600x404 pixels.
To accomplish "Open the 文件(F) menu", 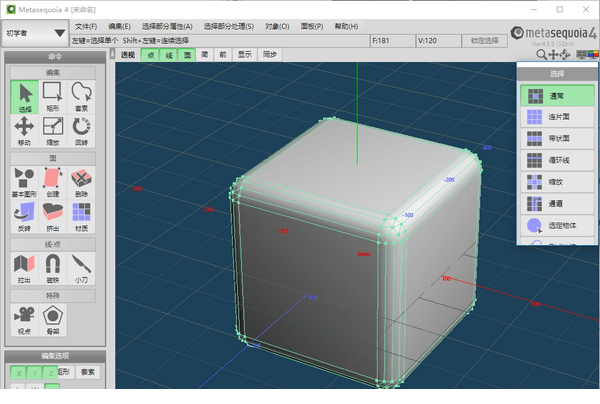I will [x=86, y=26].
